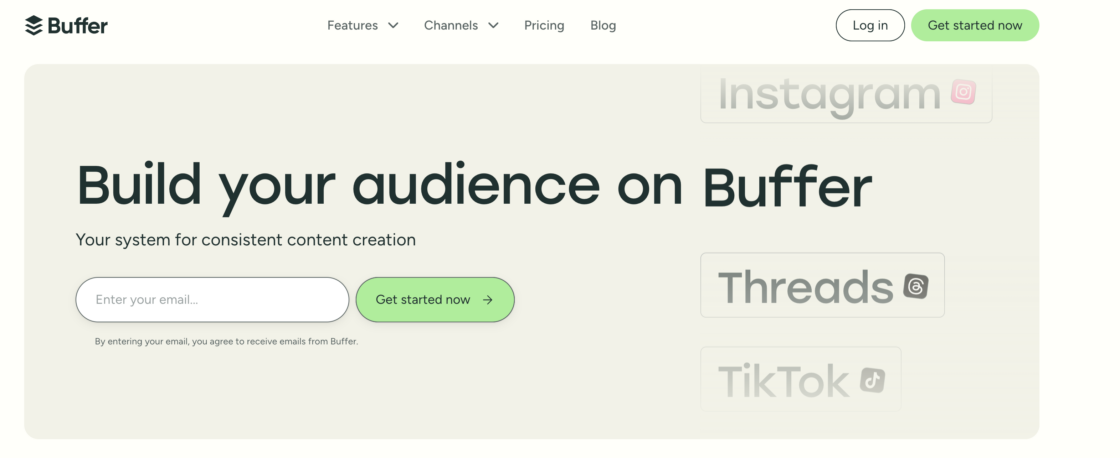Visit the Blog link
The width and height of the screenshot is (1120, 458).
(x=603, y=26)
